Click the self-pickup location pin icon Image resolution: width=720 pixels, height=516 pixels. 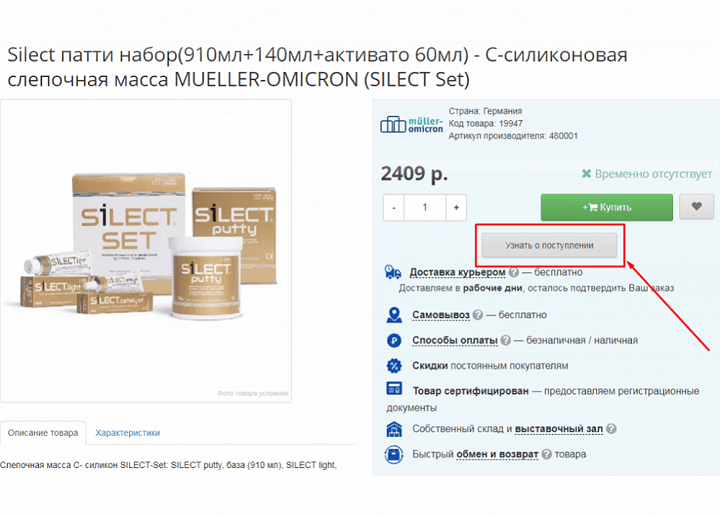pos(394,315)
